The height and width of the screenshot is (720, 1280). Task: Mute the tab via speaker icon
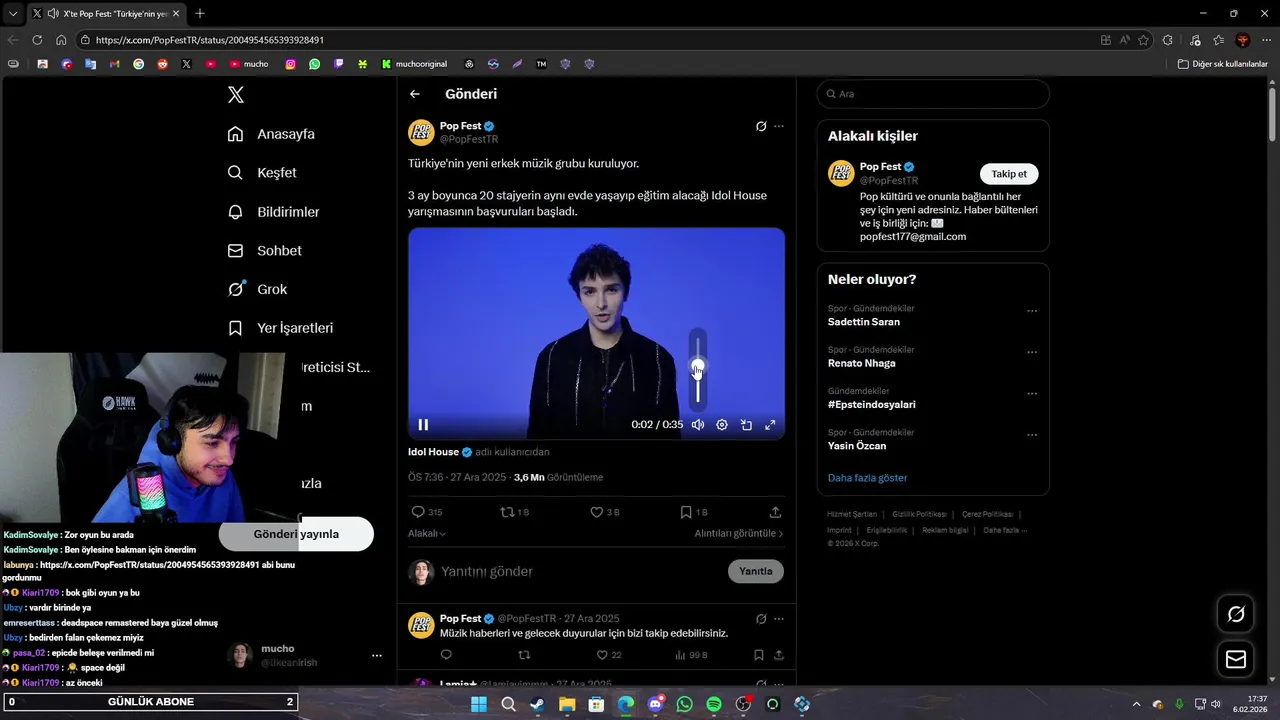coord(51,14)
